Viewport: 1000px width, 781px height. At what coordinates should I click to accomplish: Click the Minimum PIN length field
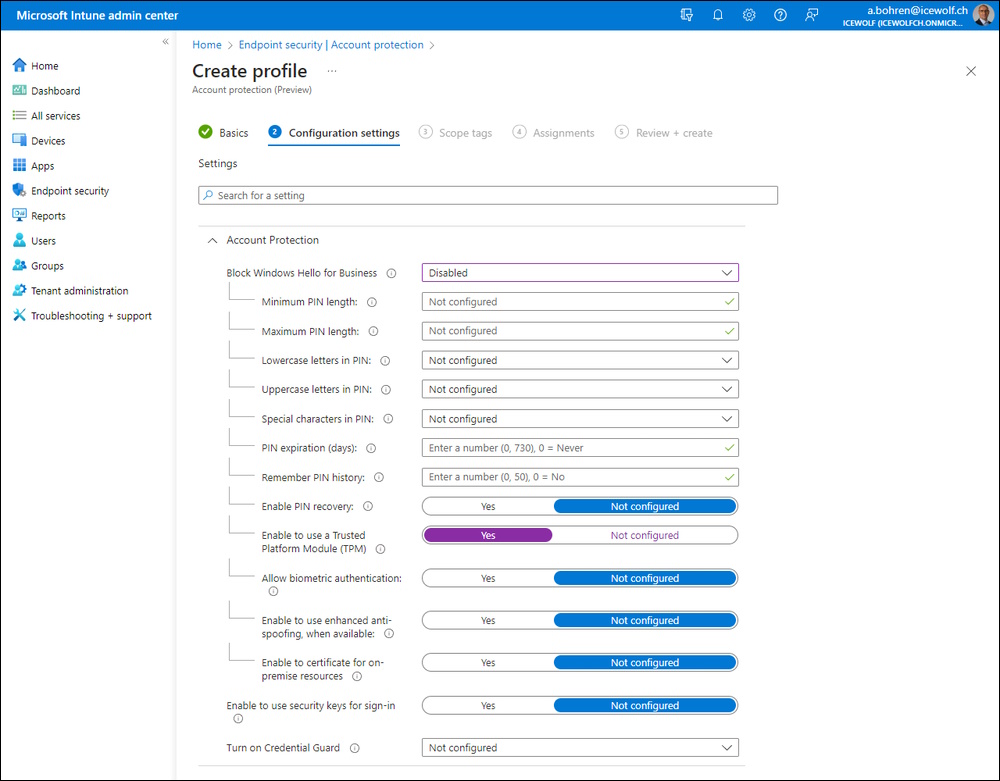(580, 302)
